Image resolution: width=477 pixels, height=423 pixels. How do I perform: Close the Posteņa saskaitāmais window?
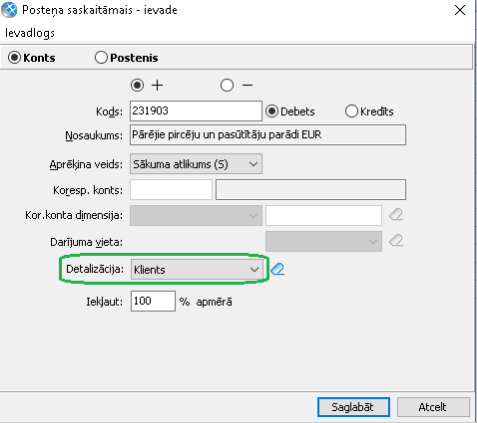tap(460, 10)
